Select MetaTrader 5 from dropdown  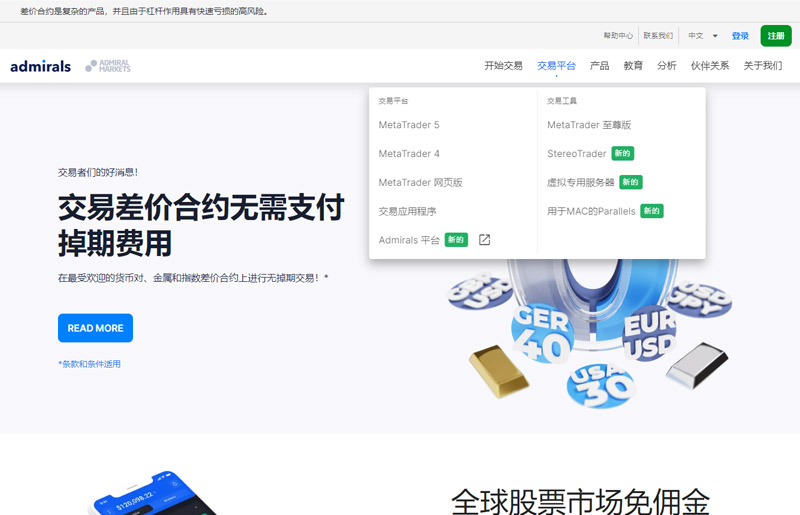(x=409, y=125)
